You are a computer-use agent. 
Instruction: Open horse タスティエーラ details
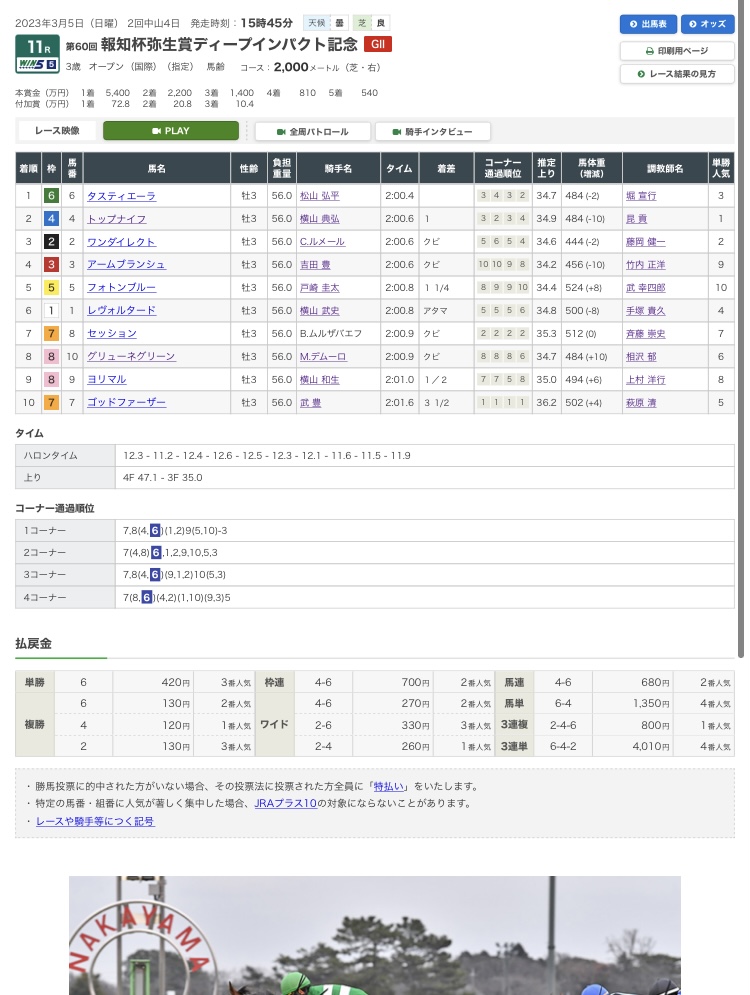(121, 196)
